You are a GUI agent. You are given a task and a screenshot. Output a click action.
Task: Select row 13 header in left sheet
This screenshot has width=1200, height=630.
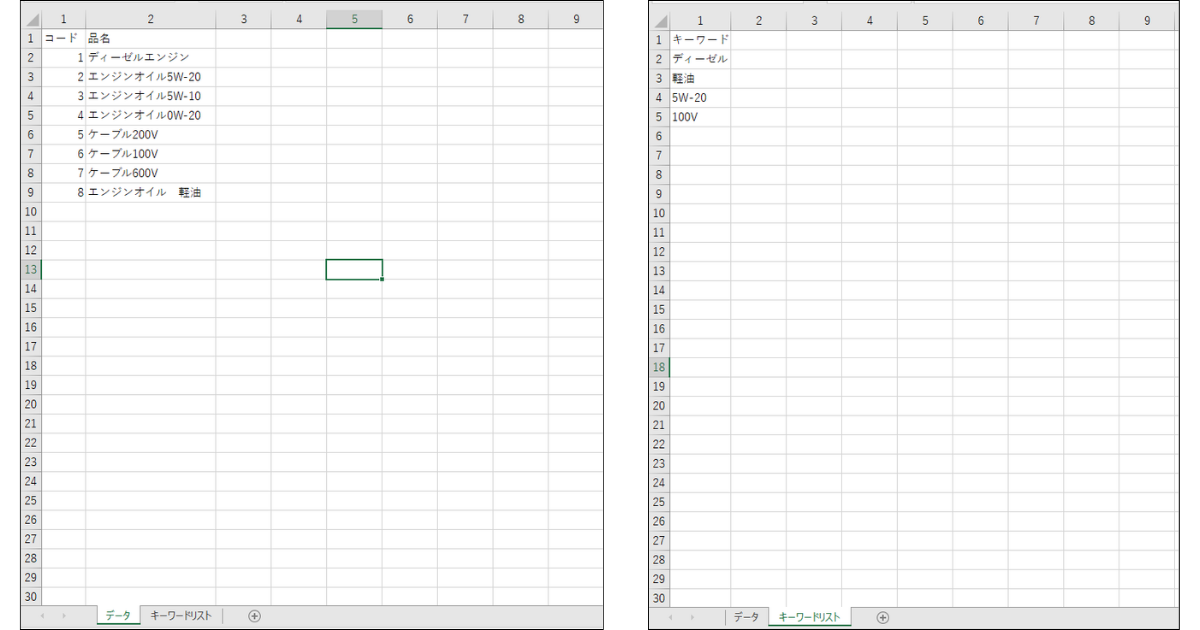[x=30, y=269]
